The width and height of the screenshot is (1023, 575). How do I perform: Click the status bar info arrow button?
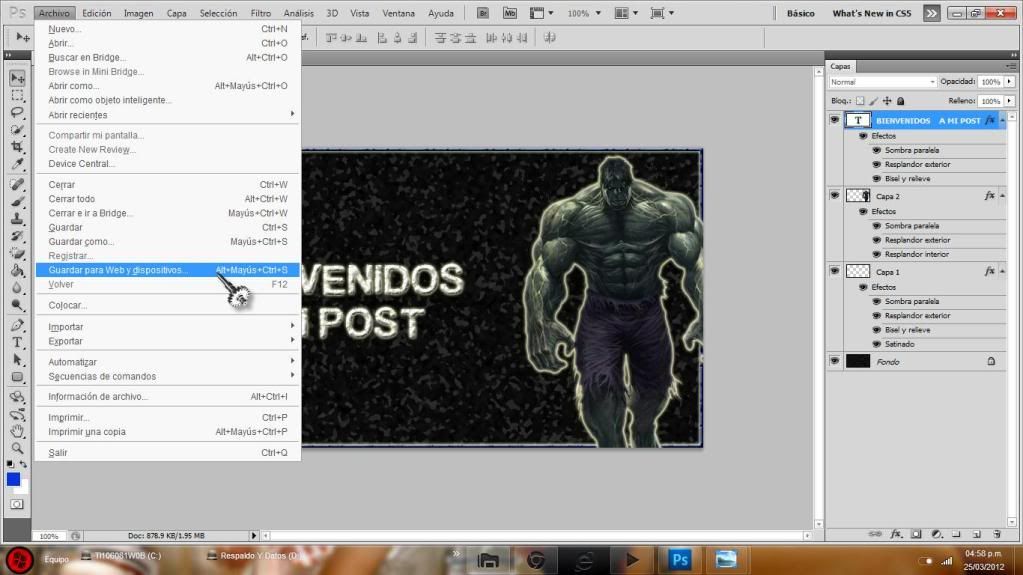tap(254, 535)
